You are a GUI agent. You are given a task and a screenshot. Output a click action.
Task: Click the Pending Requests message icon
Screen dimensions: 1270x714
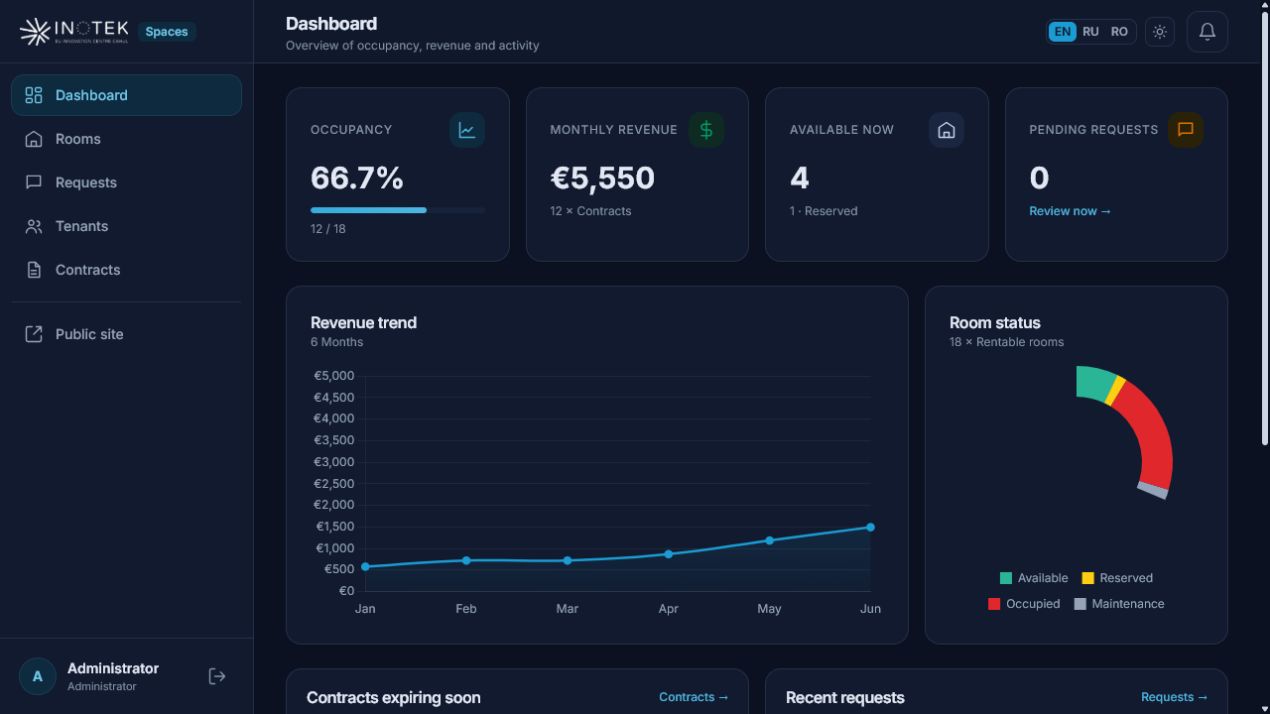click(x=1186, y=130)
